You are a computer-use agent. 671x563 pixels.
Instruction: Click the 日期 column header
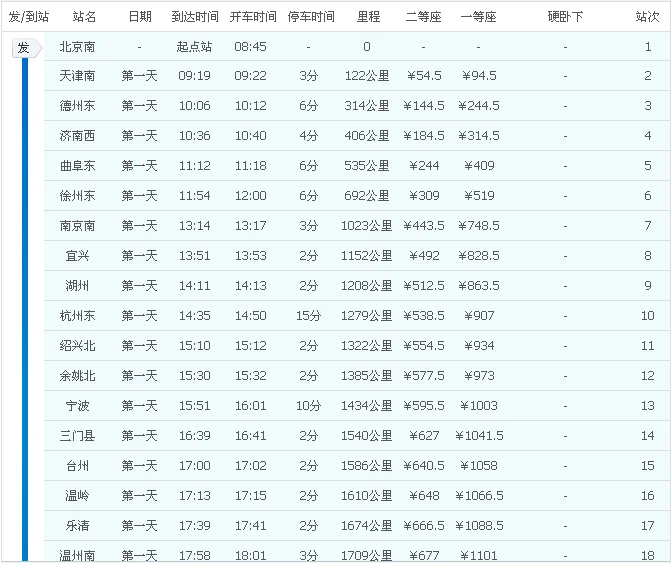[140, 17]
